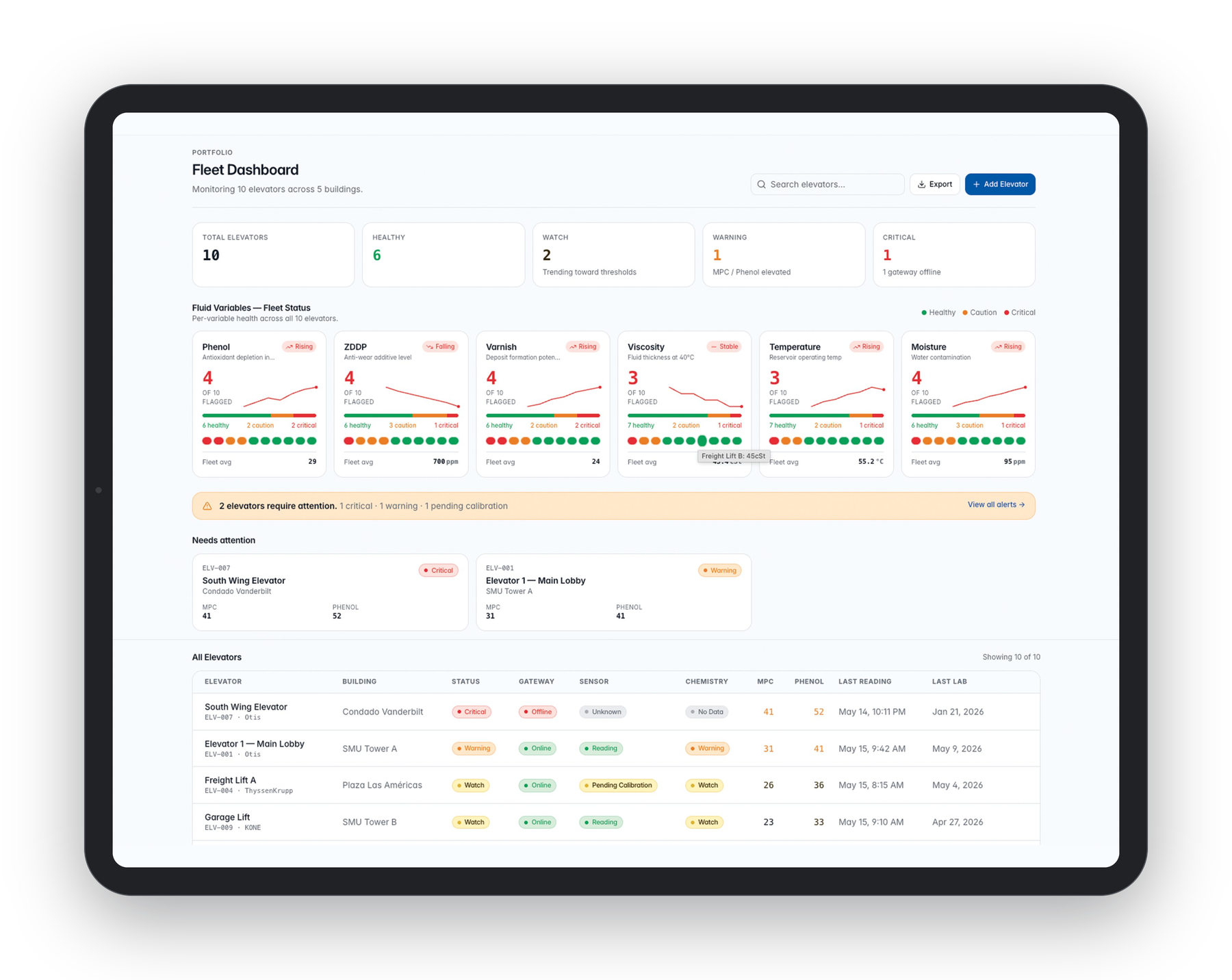Image resolution: width=1232 pixels, height=980 pixels.
Task: Click the Apr 27, 2026 last lab cell
Action: point(958,822)
